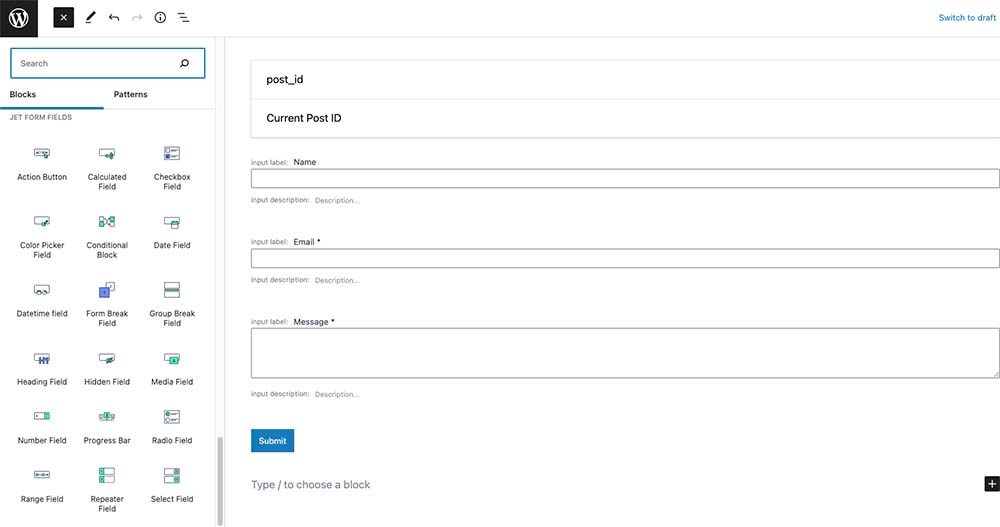
Task: Add the Select Field block
Action: tap(172, 484)
